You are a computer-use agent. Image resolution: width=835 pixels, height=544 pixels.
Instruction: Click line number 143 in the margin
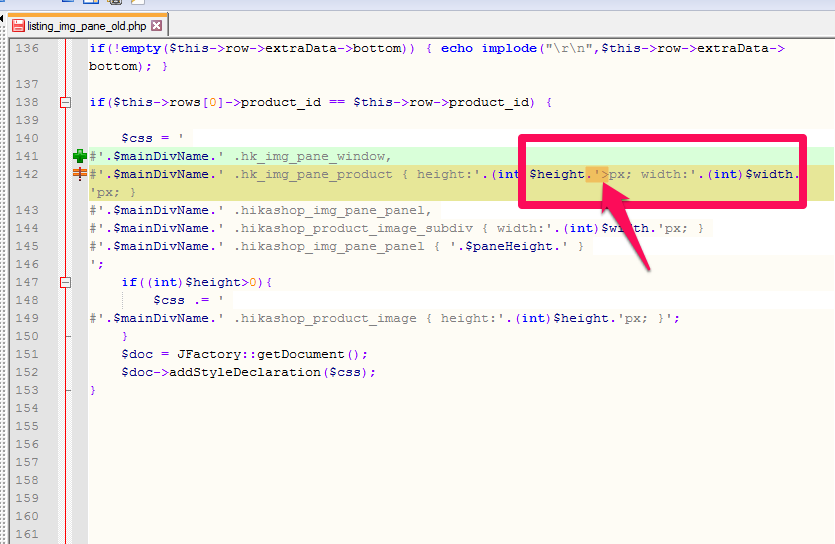pyautogui.click(x=27, y=210)
